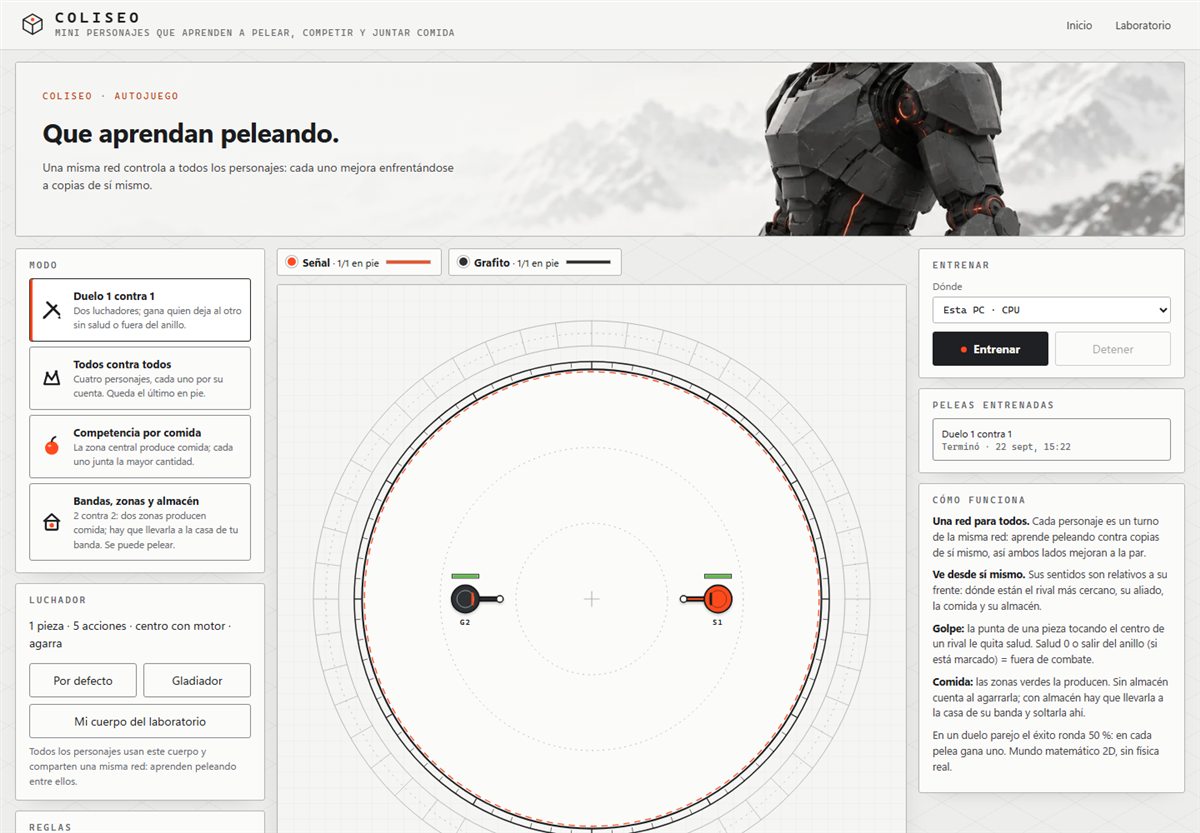Viewport: 1200px width, 833px height.
Task: Open the trained fight Duelo 1 contra 1 entry
Action: 1051,439
